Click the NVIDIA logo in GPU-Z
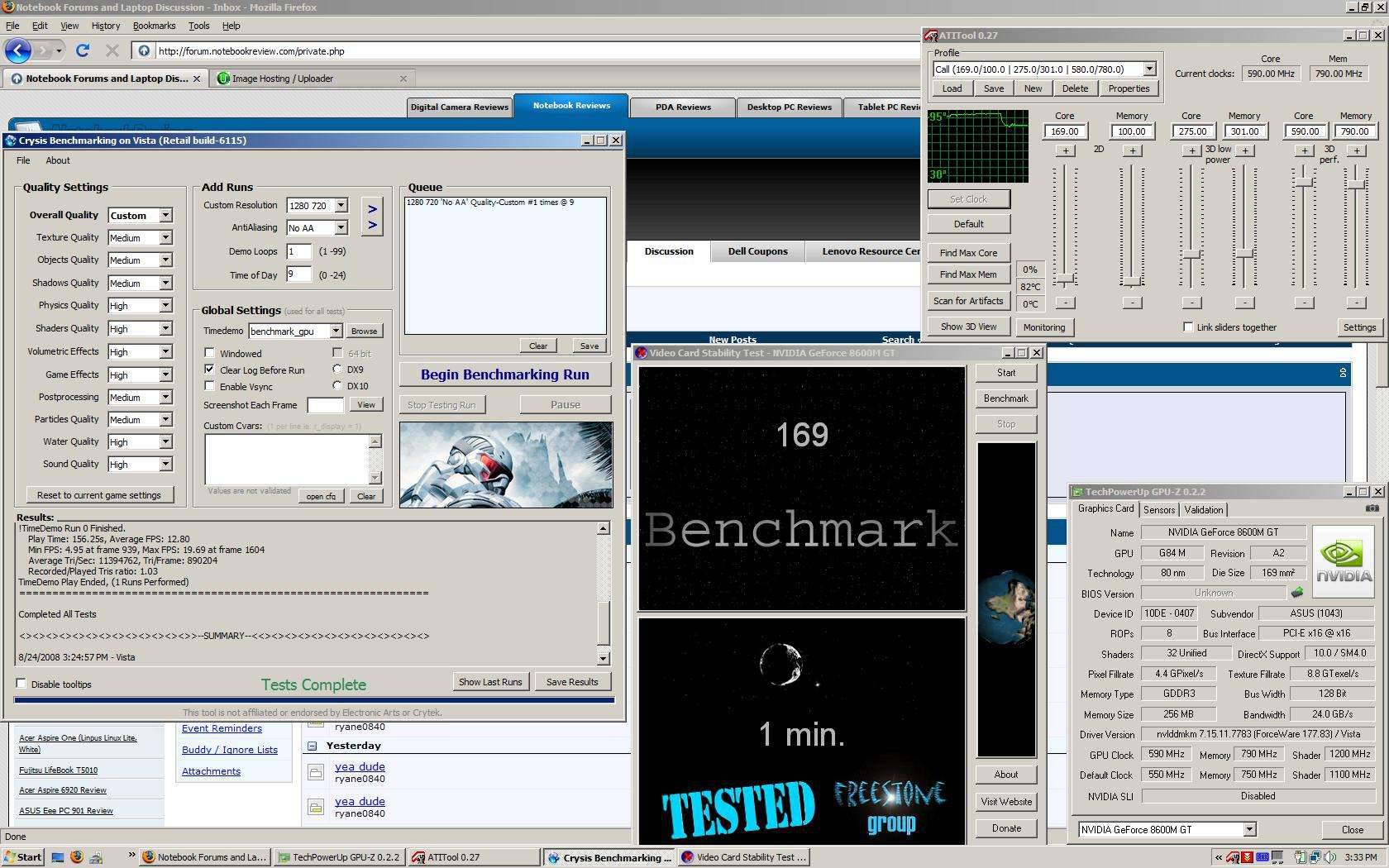Image resolution: width=1389 pixels, height=868 pixels. [1344, 560]
